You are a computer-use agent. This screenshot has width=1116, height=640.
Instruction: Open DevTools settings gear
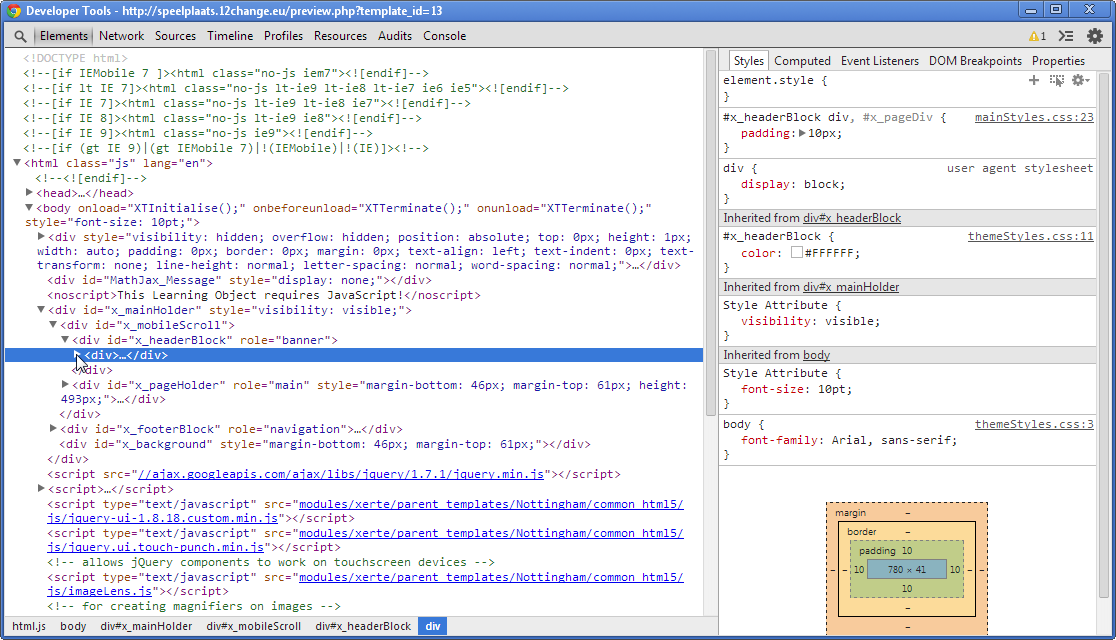click(1095, 36)
